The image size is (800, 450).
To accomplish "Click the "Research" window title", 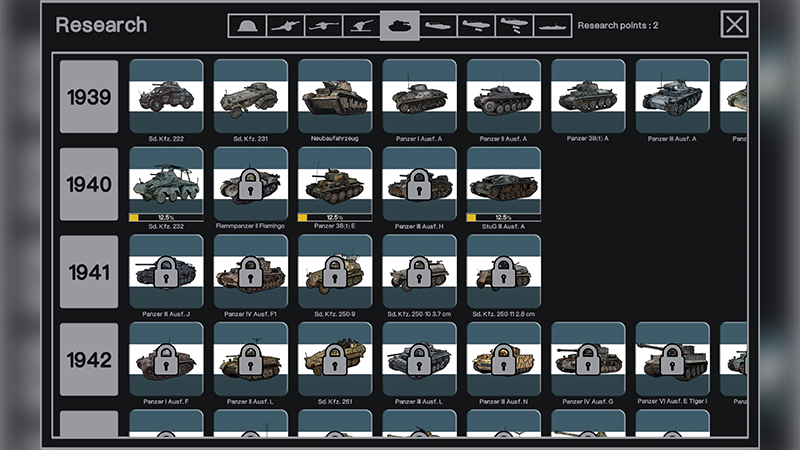I will [101, 25].
